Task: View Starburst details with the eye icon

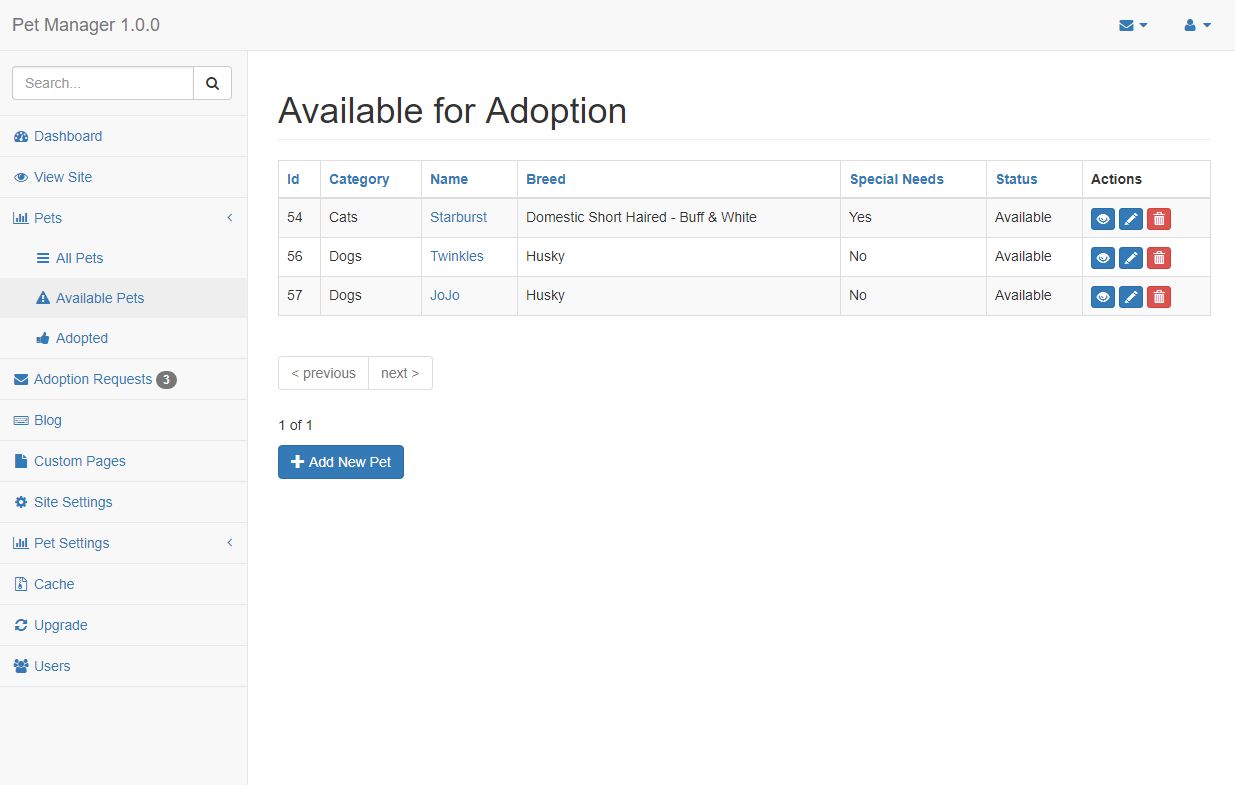Action: (1103, 219)
